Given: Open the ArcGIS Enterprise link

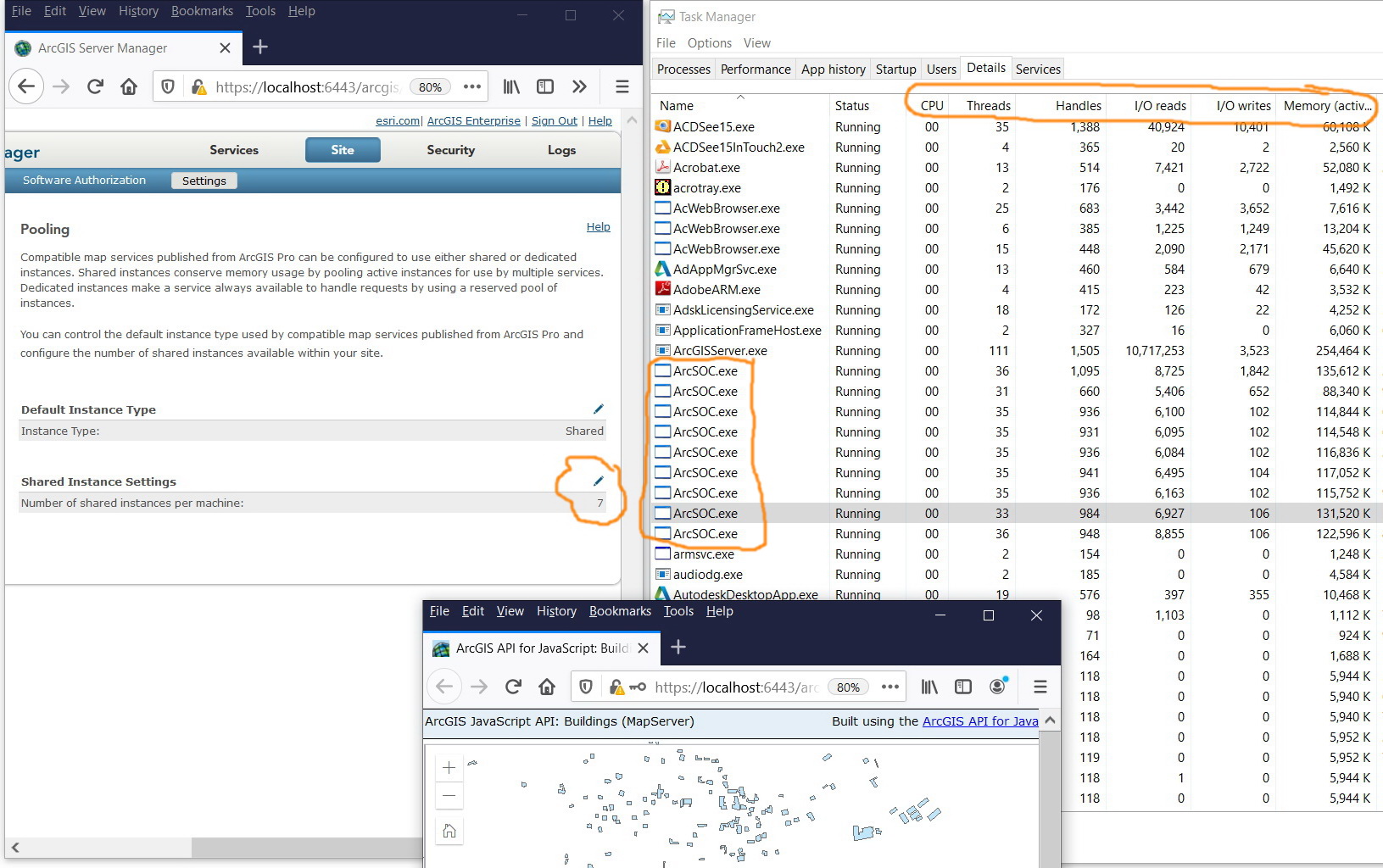Looking at the screenshot, I should pos(474,121).
